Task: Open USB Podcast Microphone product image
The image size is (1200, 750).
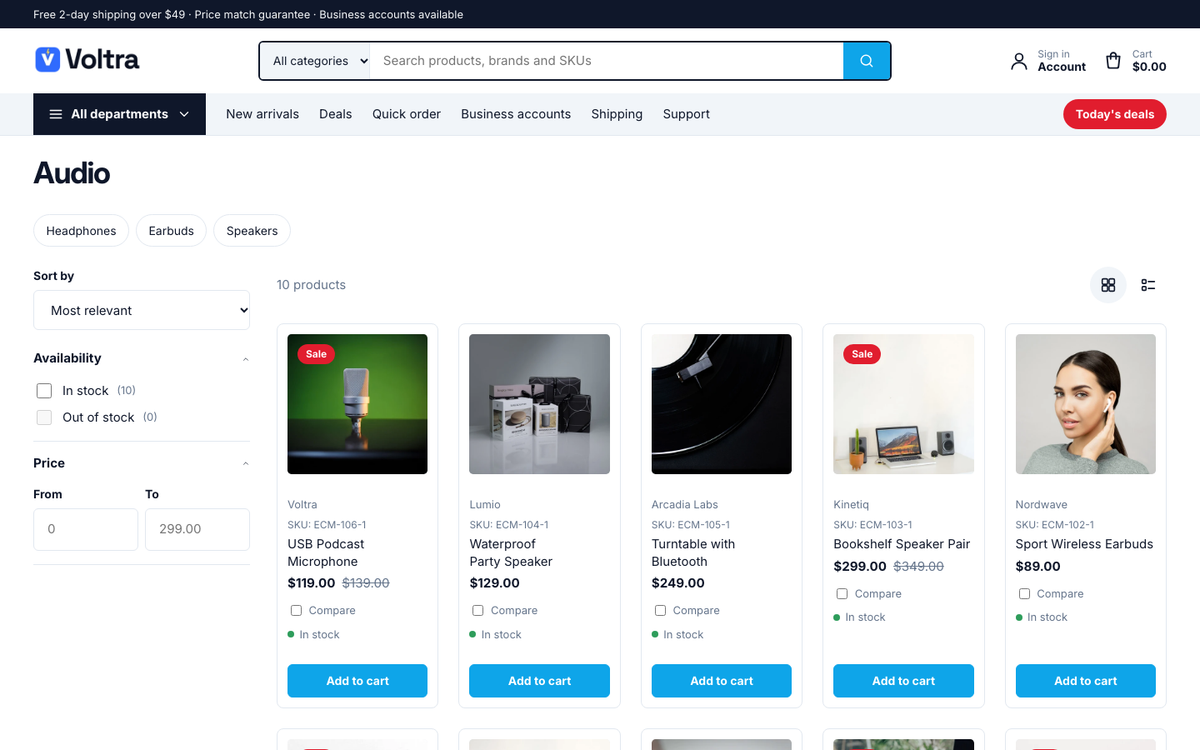Action: tap(358, 404)
